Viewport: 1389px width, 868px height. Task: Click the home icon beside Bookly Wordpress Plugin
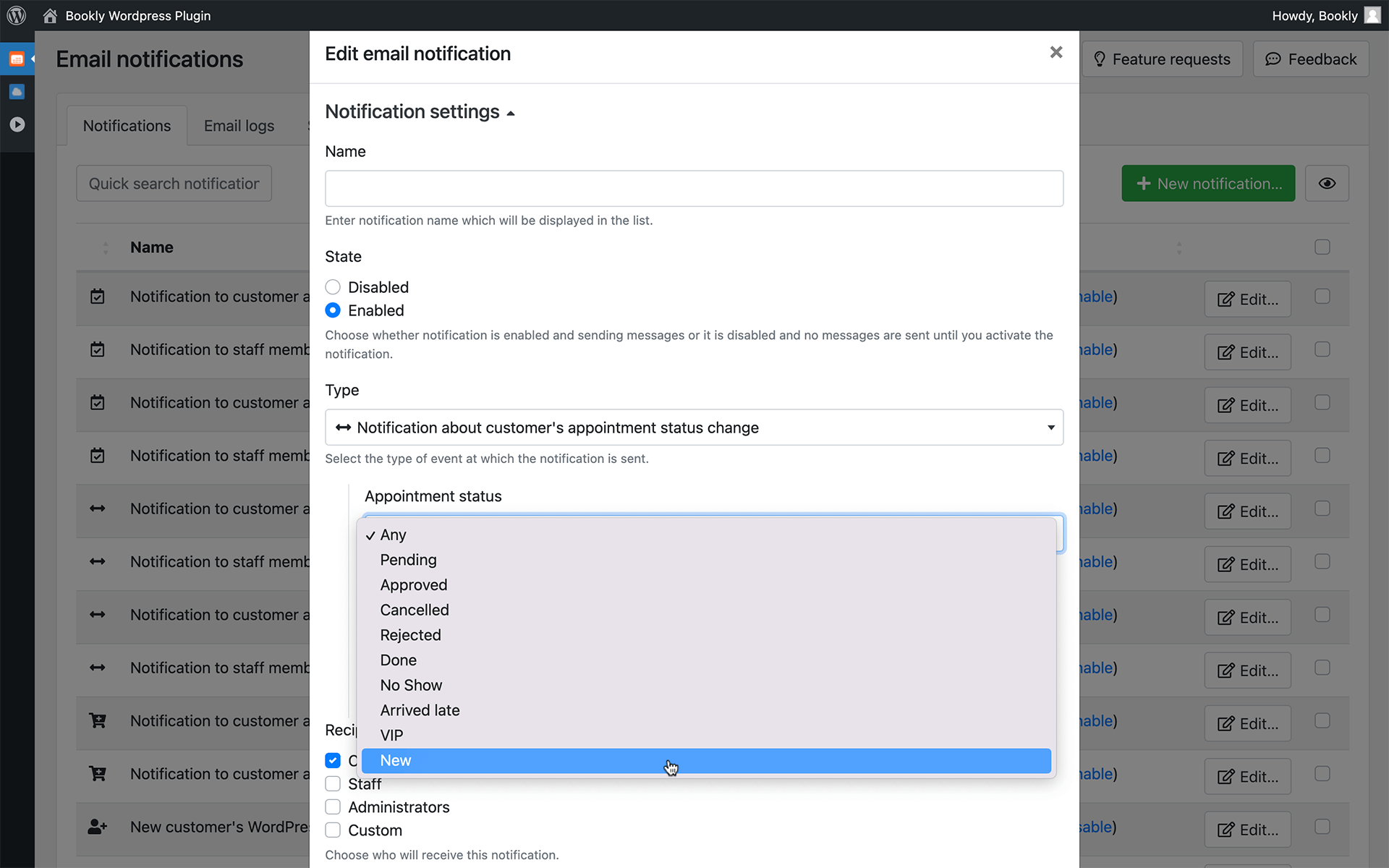point(50,16)
